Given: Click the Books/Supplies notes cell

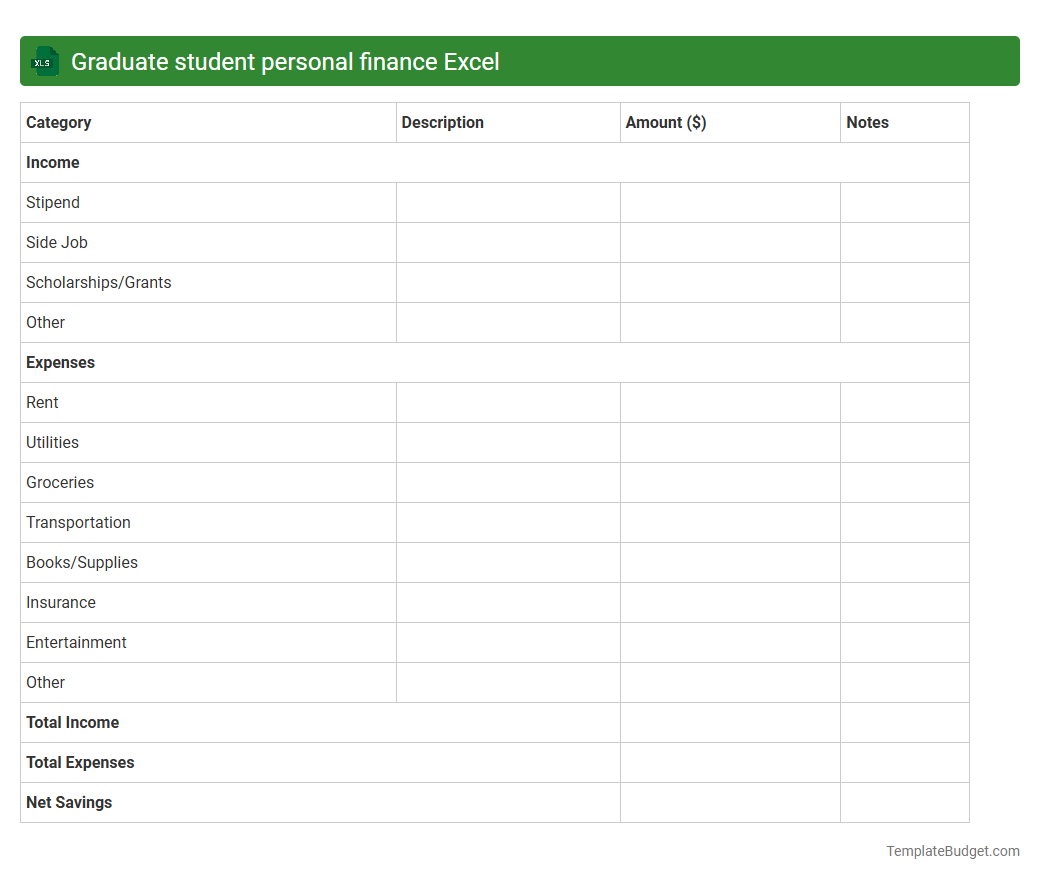Looking at the screenshot, I should click(x=904, y=562).
